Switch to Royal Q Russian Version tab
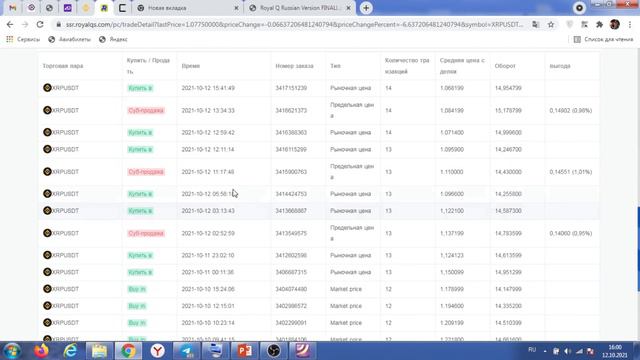Image resolution: width=640 pixels, height=360 pixels. 300,8
